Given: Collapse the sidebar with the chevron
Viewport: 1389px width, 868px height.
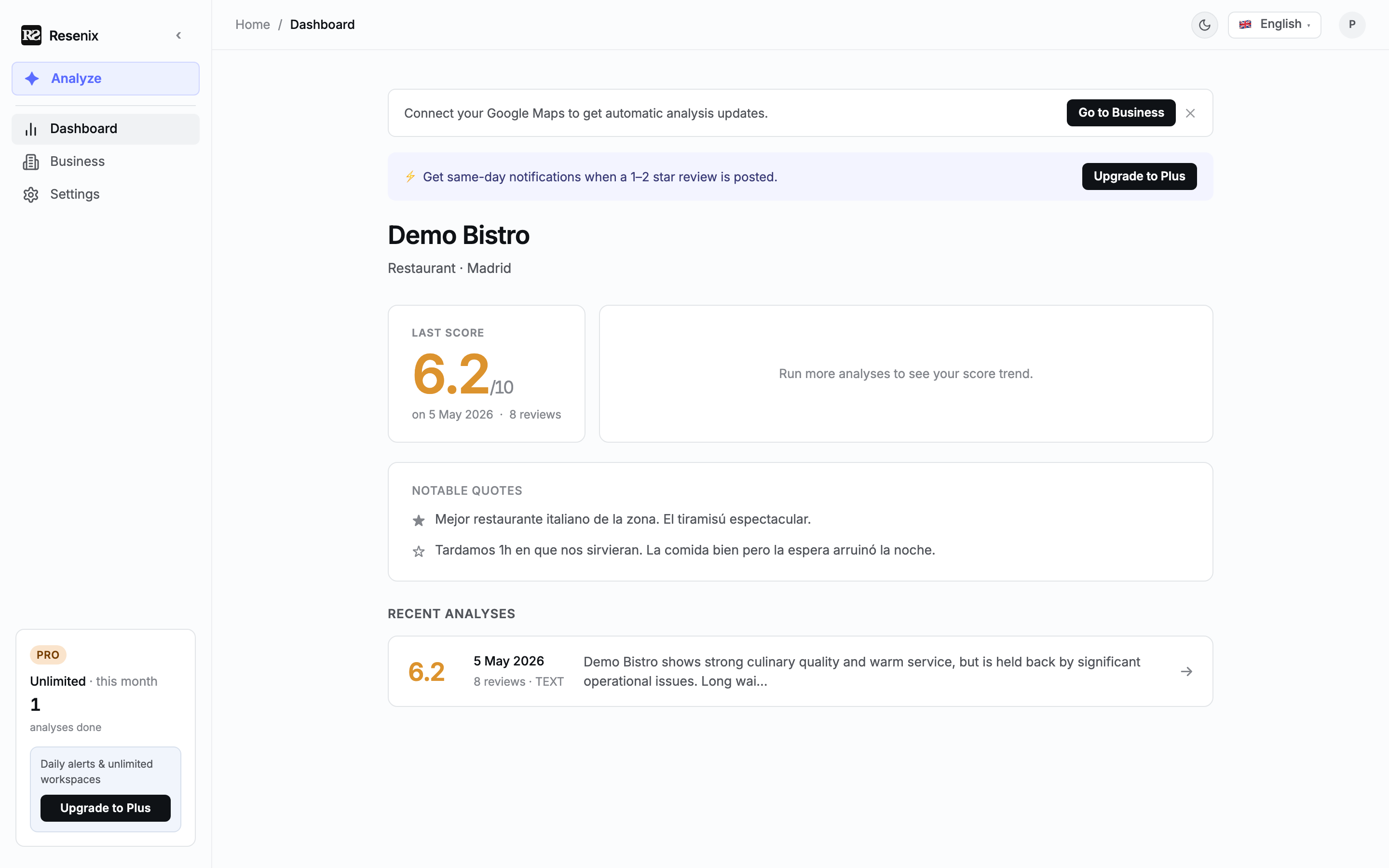Looking at the screenshot, I should [x=178, y=36].
